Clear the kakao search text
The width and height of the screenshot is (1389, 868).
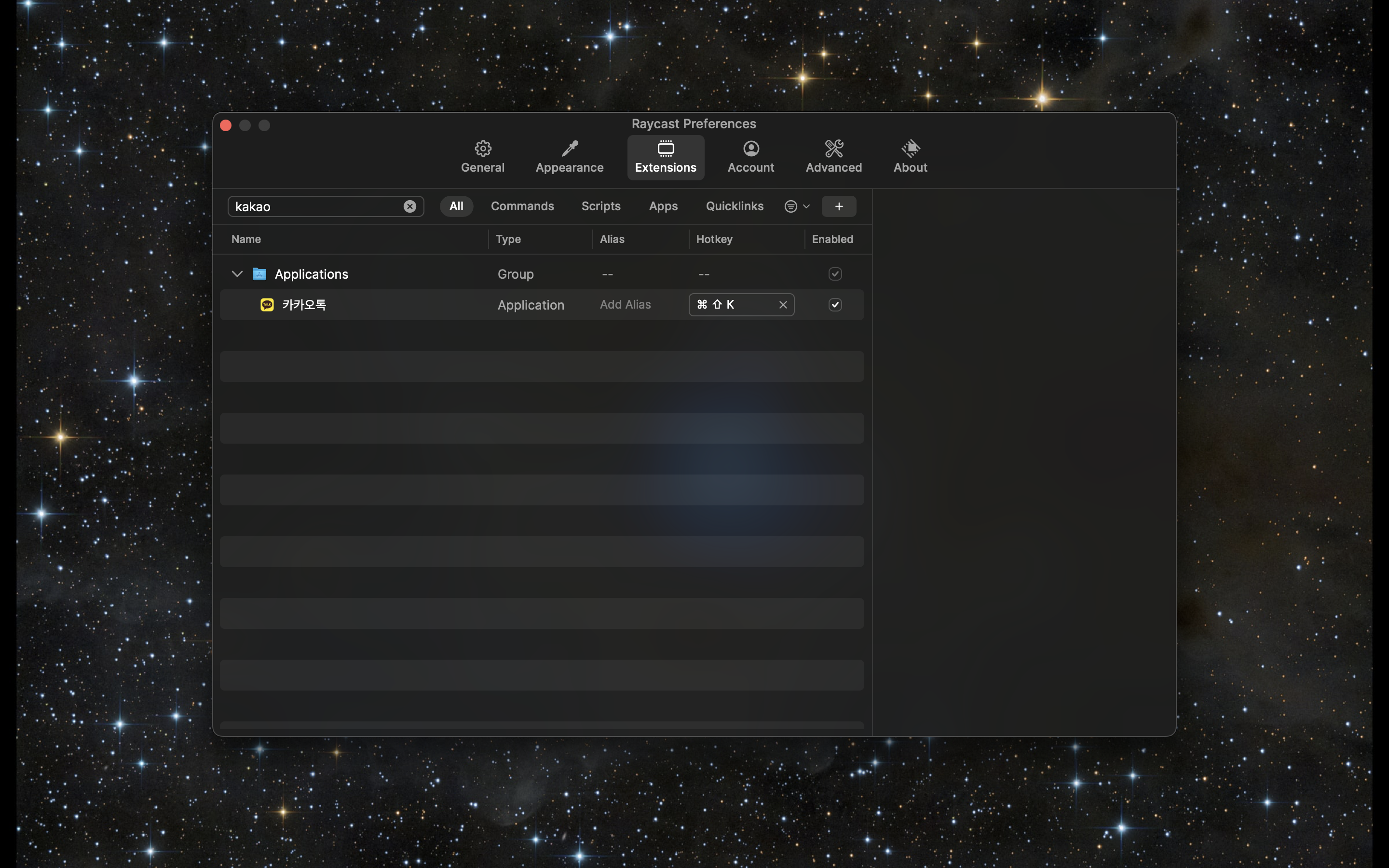(409, 207)
